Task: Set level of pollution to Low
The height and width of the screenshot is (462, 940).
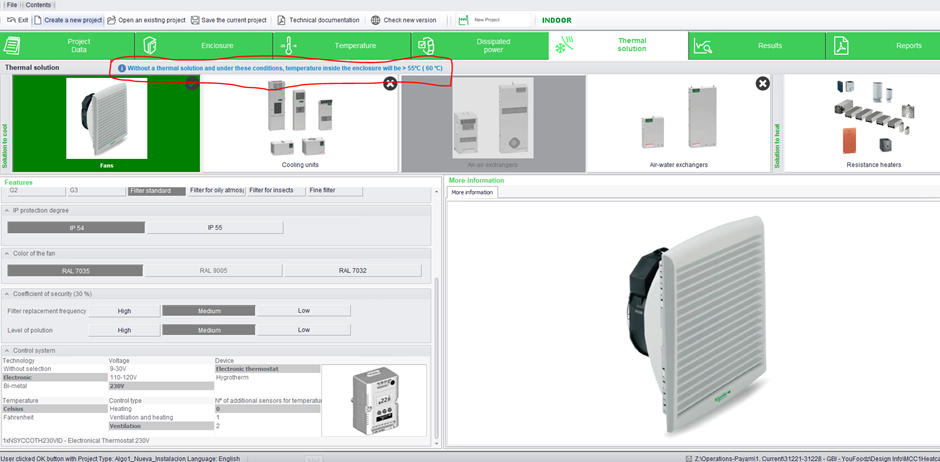Action: (303, 330)
